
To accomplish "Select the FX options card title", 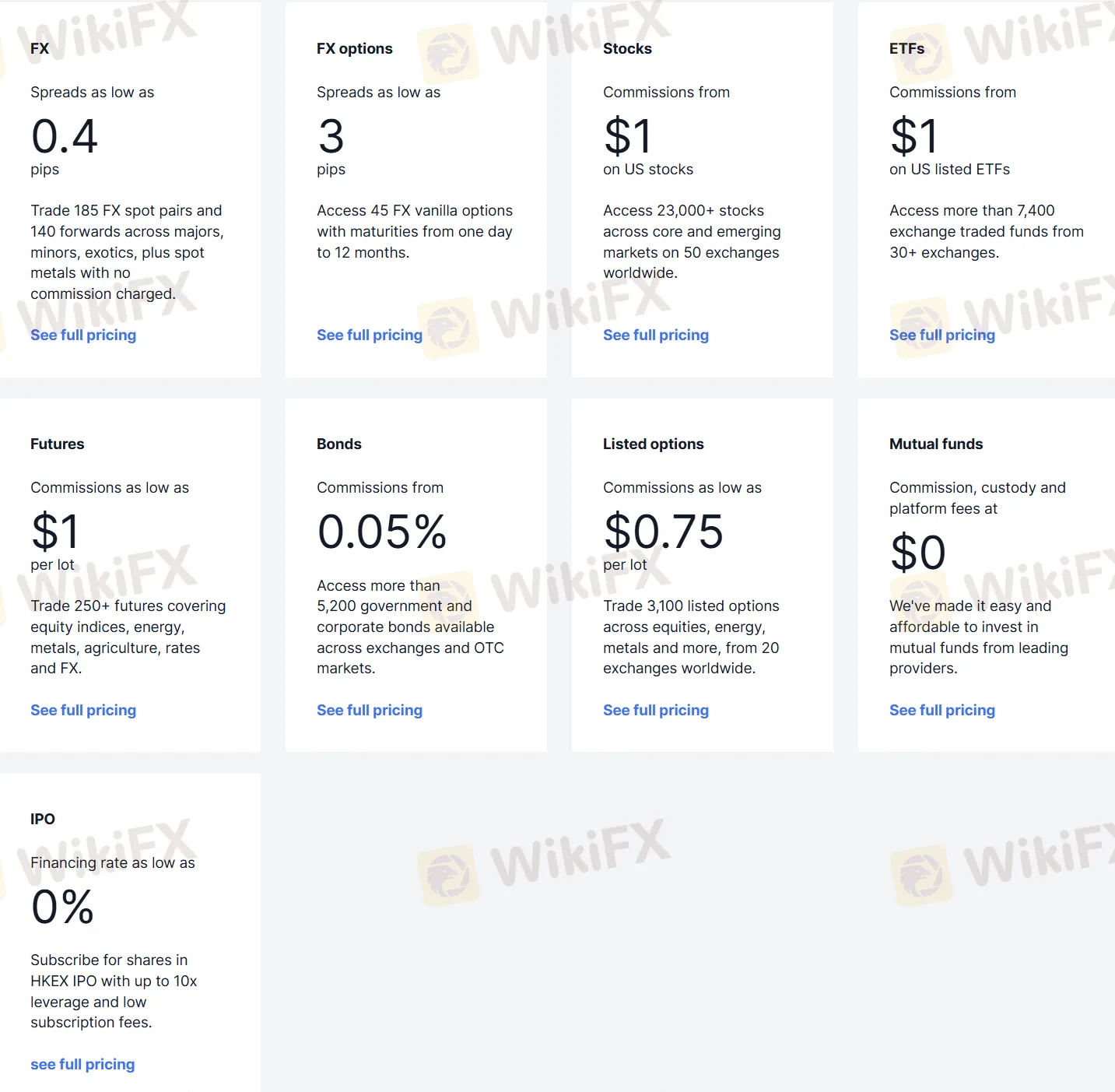I will coord(355,48).
